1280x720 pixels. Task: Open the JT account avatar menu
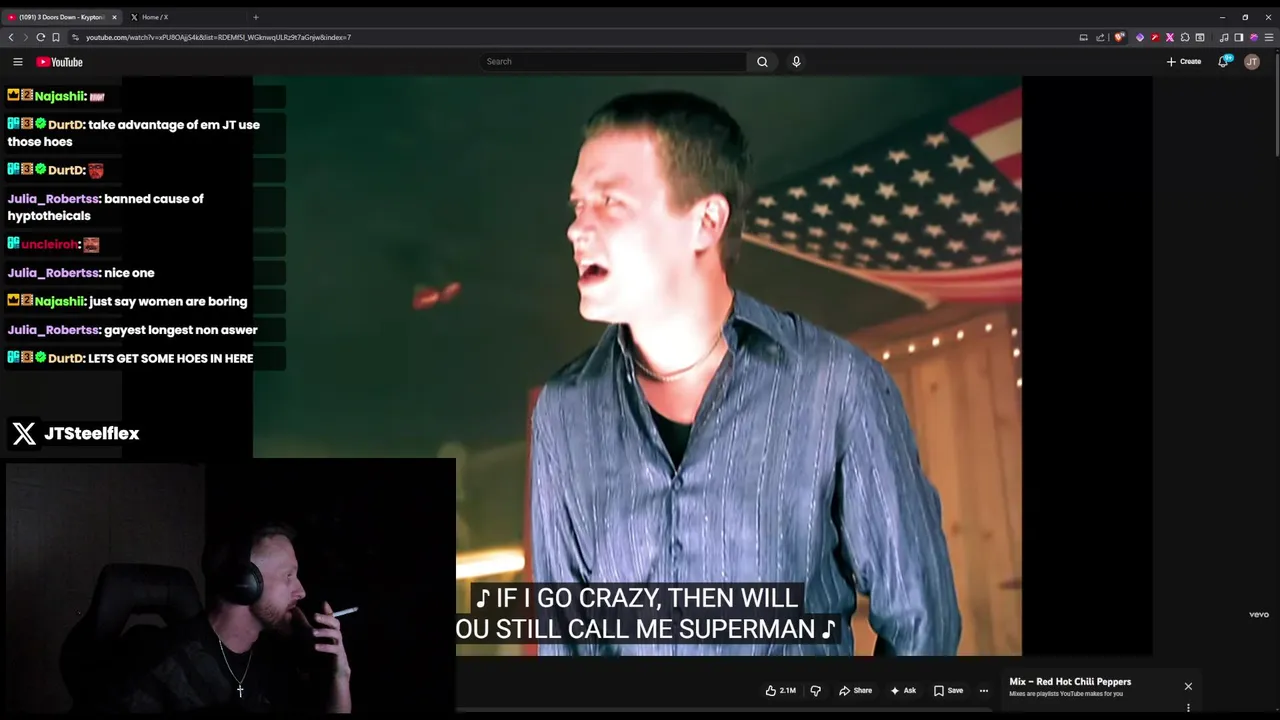pos(1252,62)
